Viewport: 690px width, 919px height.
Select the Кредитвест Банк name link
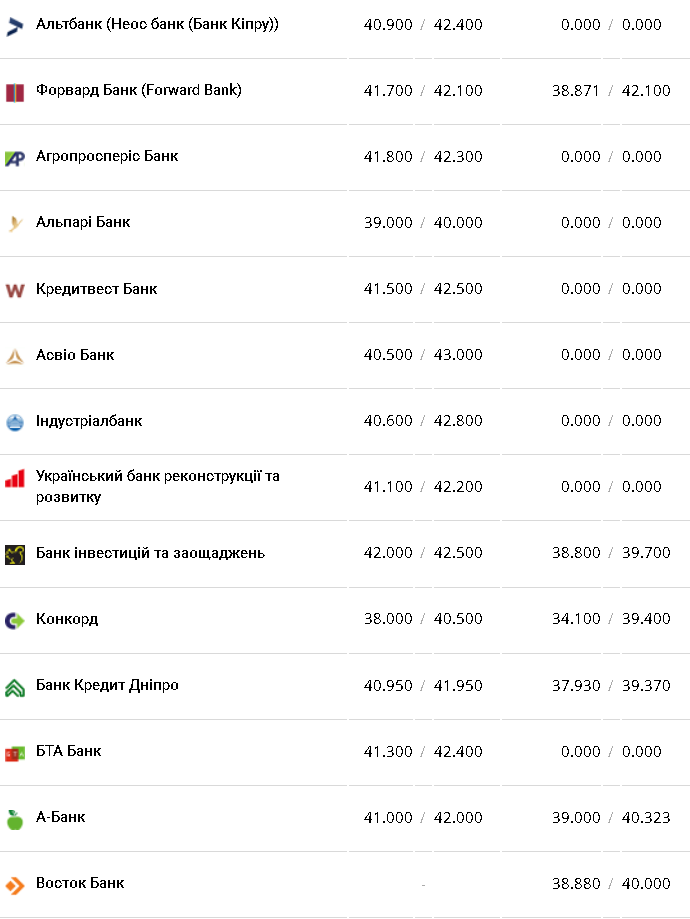[x=97, y=288]
